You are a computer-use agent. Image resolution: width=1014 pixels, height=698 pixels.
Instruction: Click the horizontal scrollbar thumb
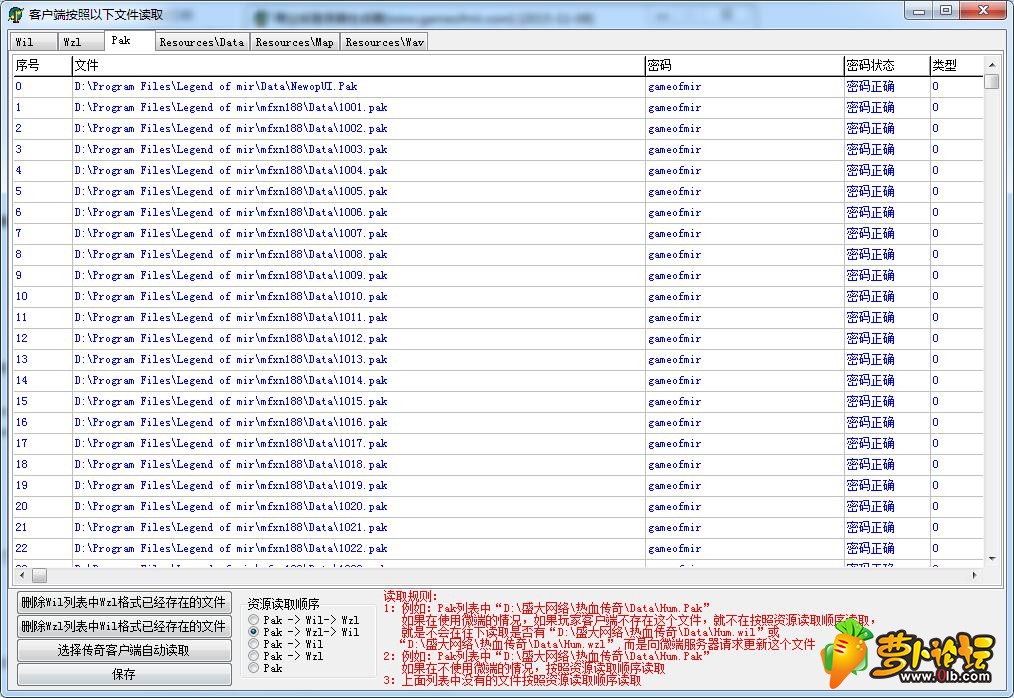click(x=39, y=575)
